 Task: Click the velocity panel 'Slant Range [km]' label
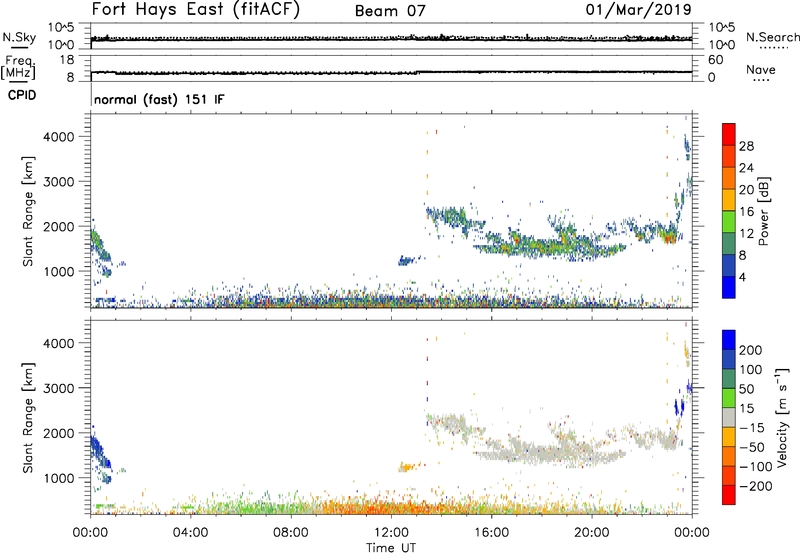[28, 418]
